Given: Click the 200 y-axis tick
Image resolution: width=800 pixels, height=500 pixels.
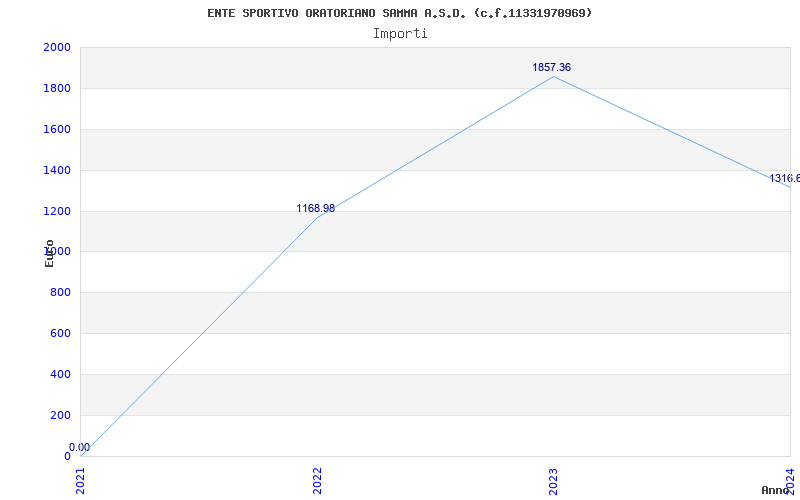Looking at the screenshot, I should 60,415.
